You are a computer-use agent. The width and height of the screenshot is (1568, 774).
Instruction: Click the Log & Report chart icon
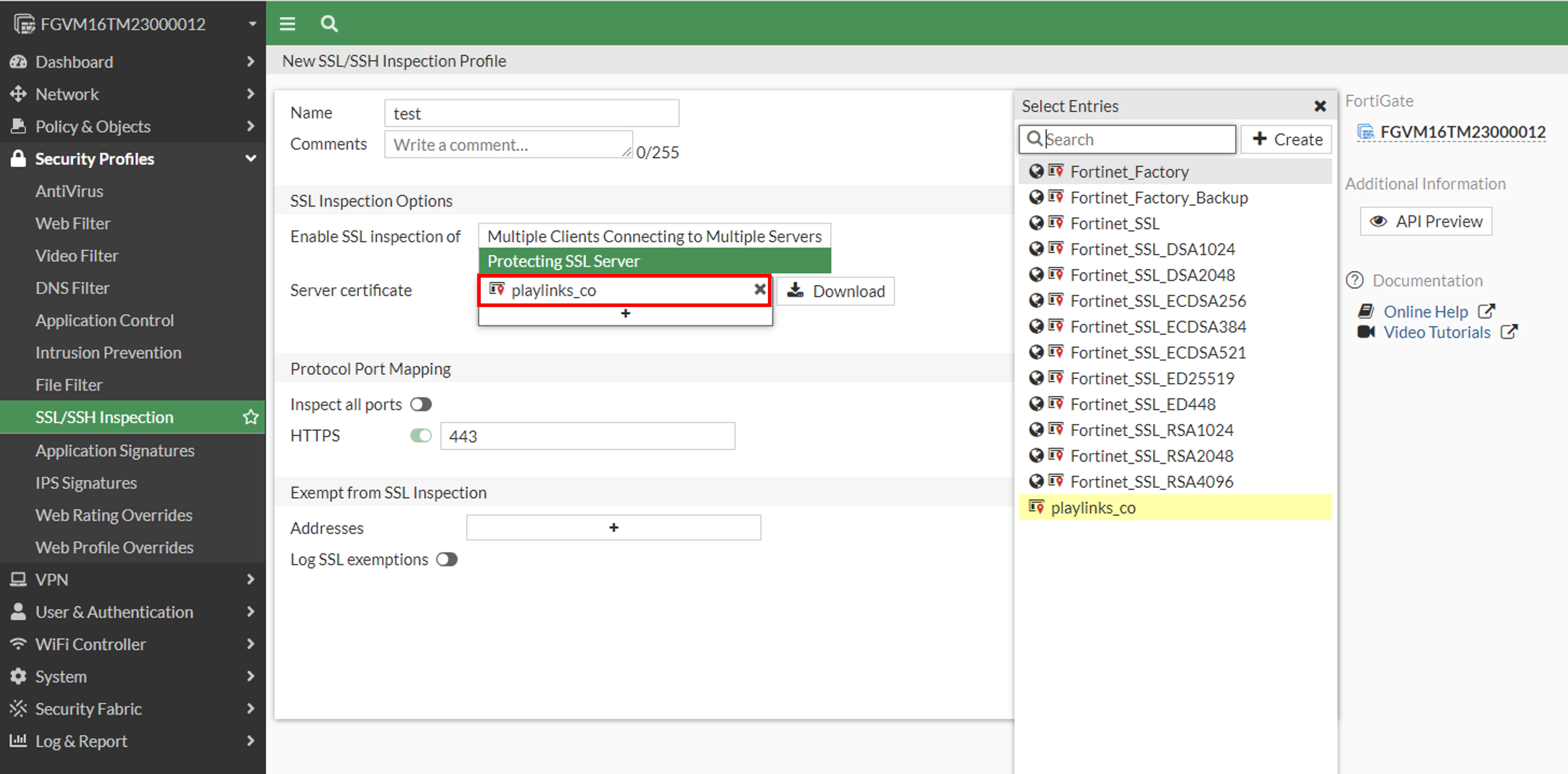[18, 740]
